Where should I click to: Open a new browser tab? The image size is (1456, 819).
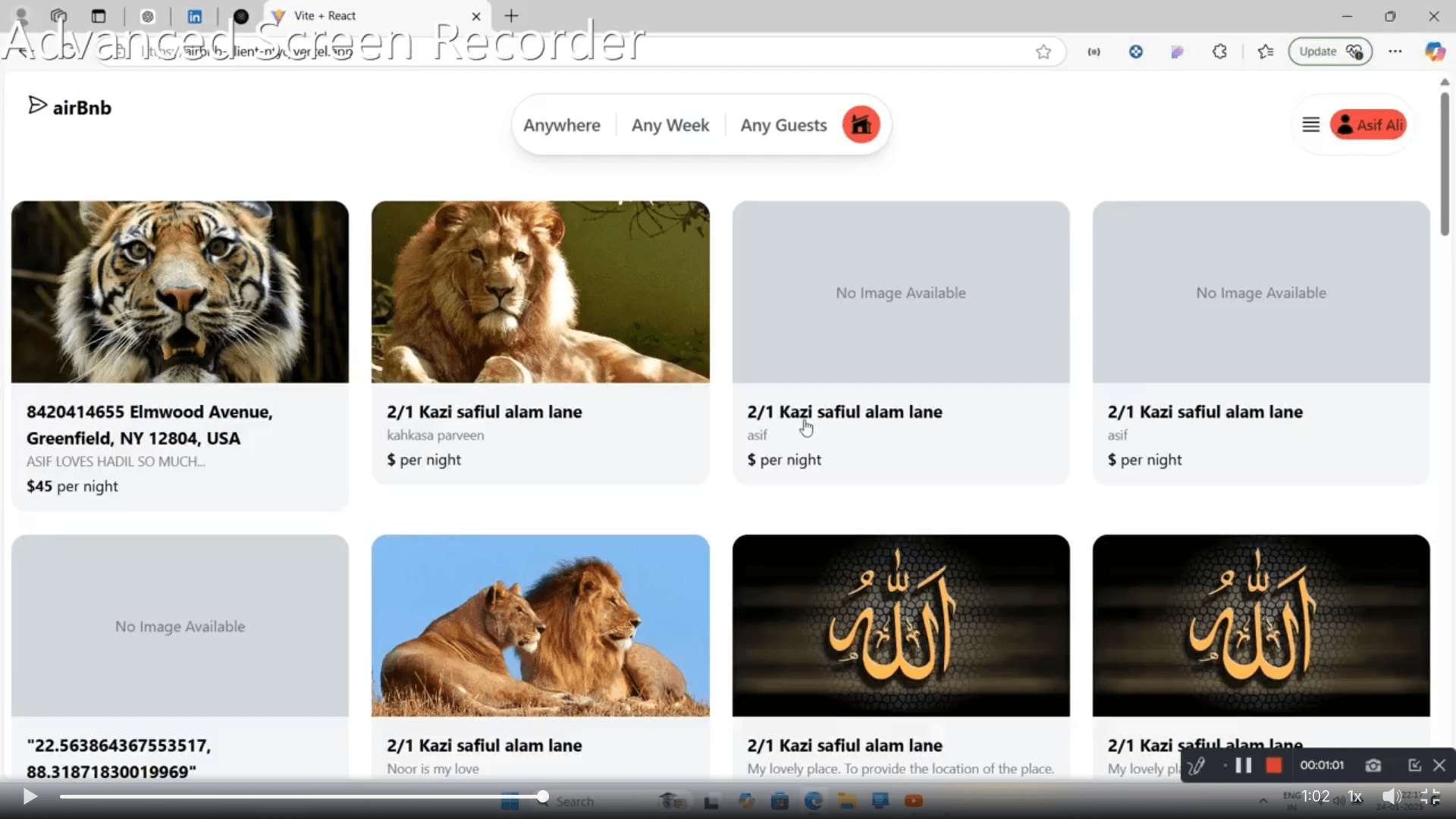(512, 16)
